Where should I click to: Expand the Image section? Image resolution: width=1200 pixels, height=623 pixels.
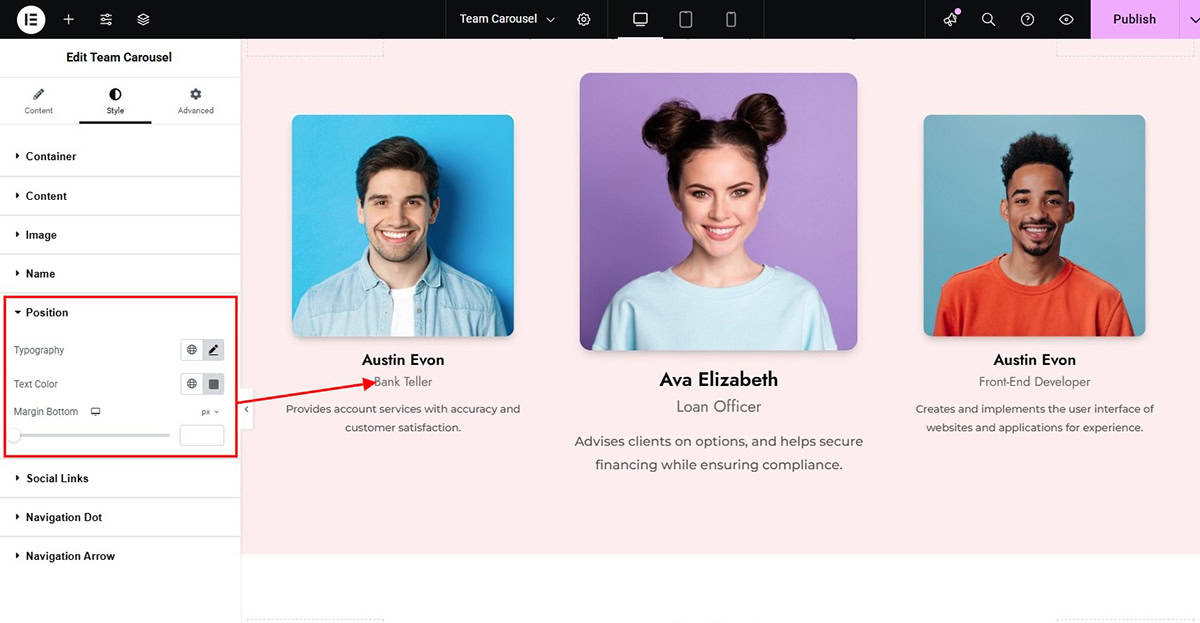pos(120,235)
